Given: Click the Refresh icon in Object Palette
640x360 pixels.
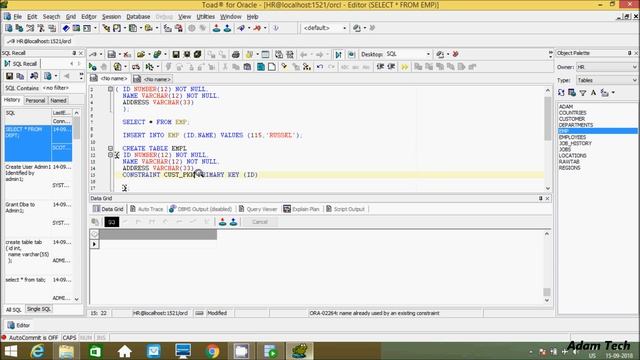Looking at the screenshot, I should point(561,93).
